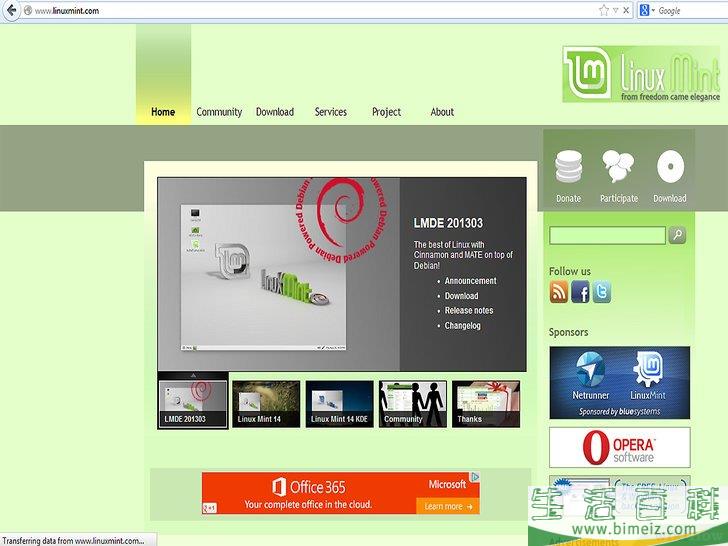
Task: Open the Download navigation menu
Action: point(275,112)
